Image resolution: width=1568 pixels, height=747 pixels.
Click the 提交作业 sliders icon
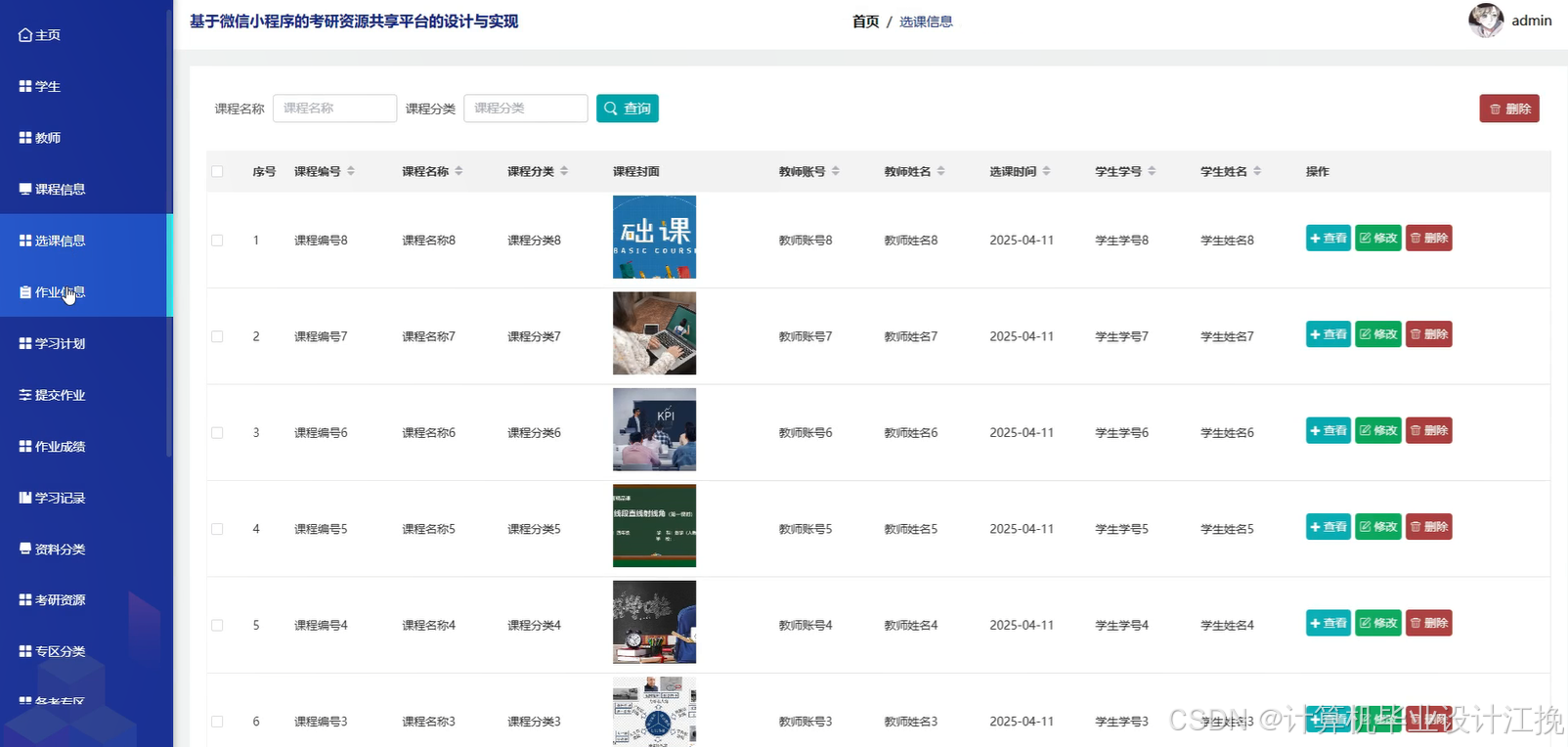[25, 395]
